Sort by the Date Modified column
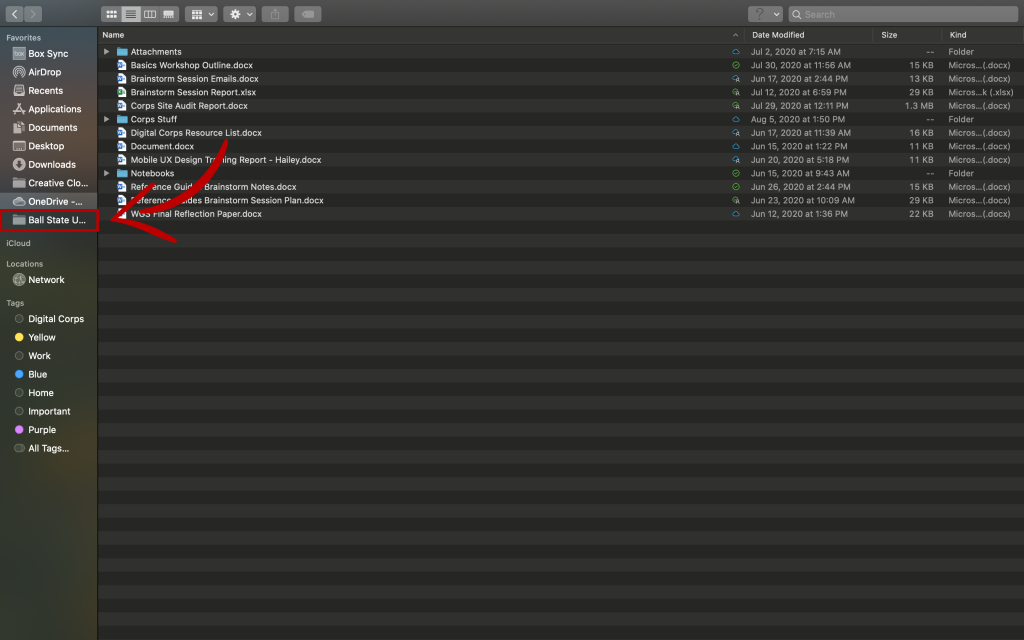The image size is (1024, 640). (778, 35)
